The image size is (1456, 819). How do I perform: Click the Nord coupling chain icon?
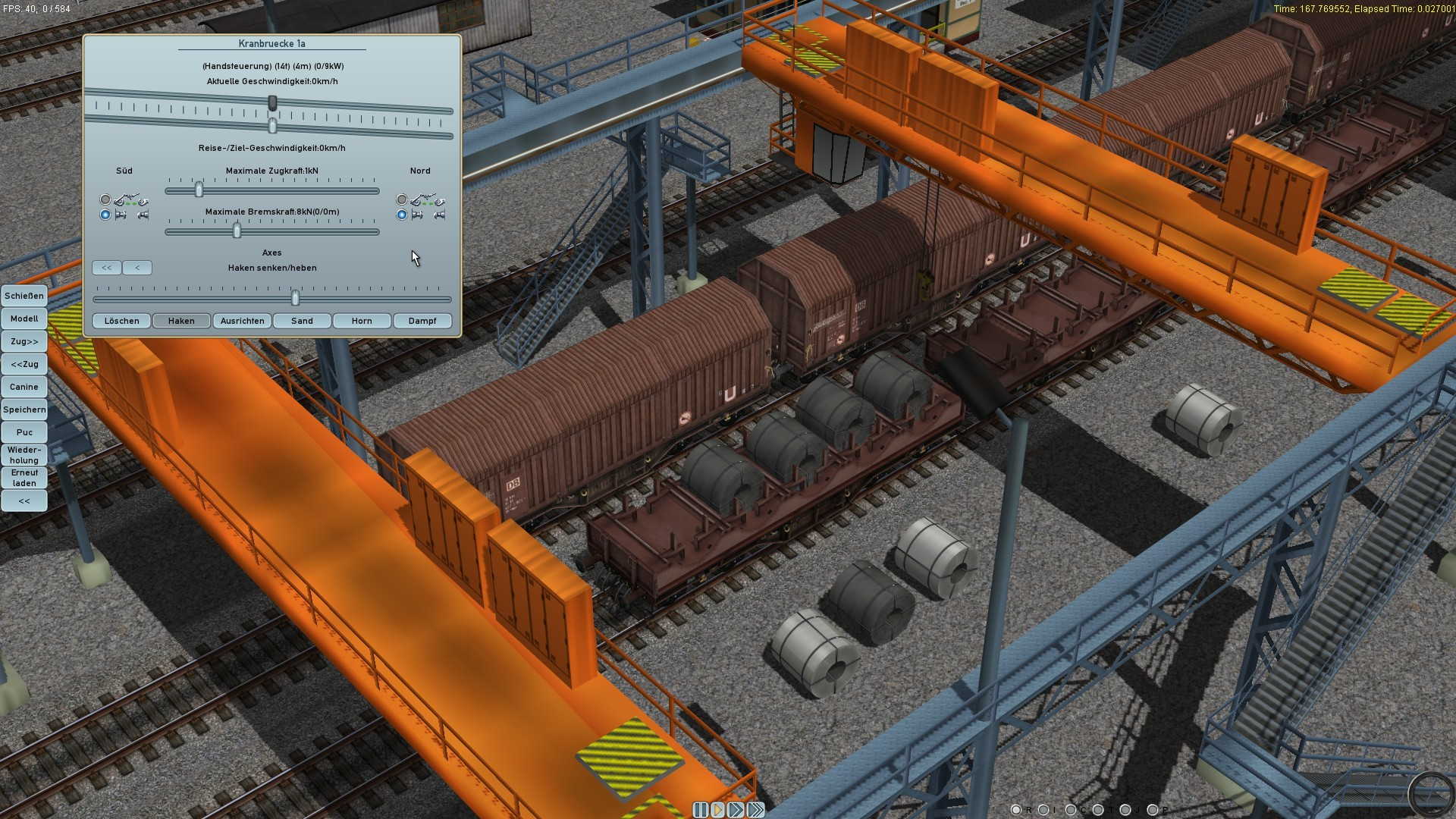tap(427, 200)
